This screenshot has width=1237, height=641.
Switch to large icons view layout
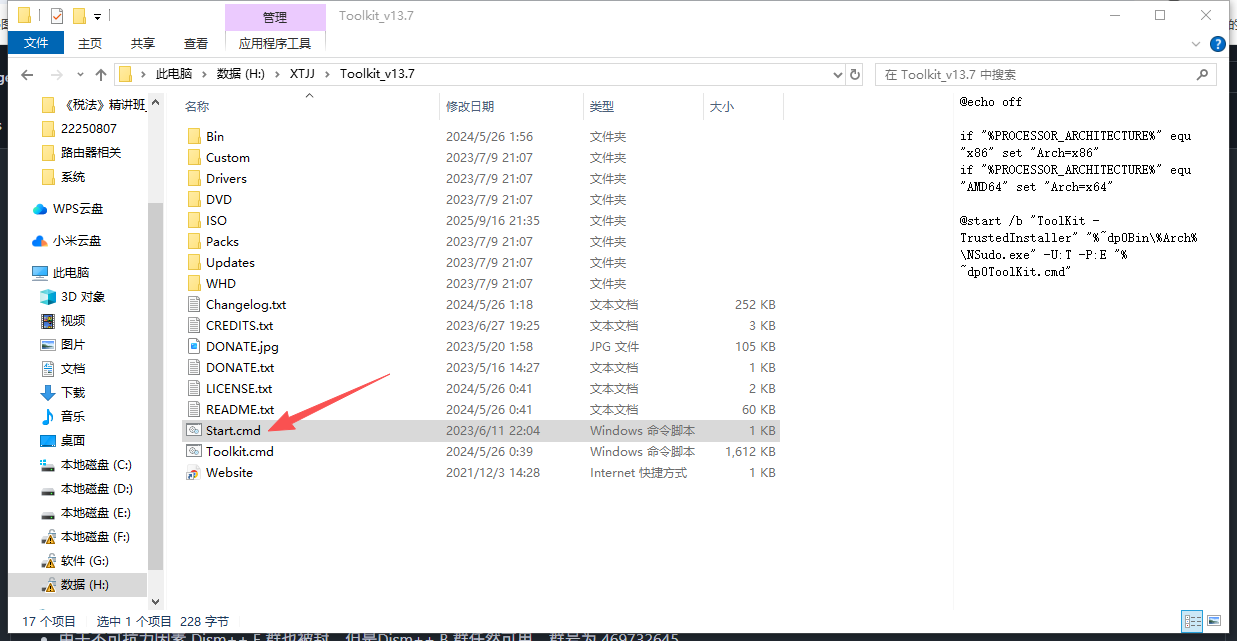point(1213,621)
